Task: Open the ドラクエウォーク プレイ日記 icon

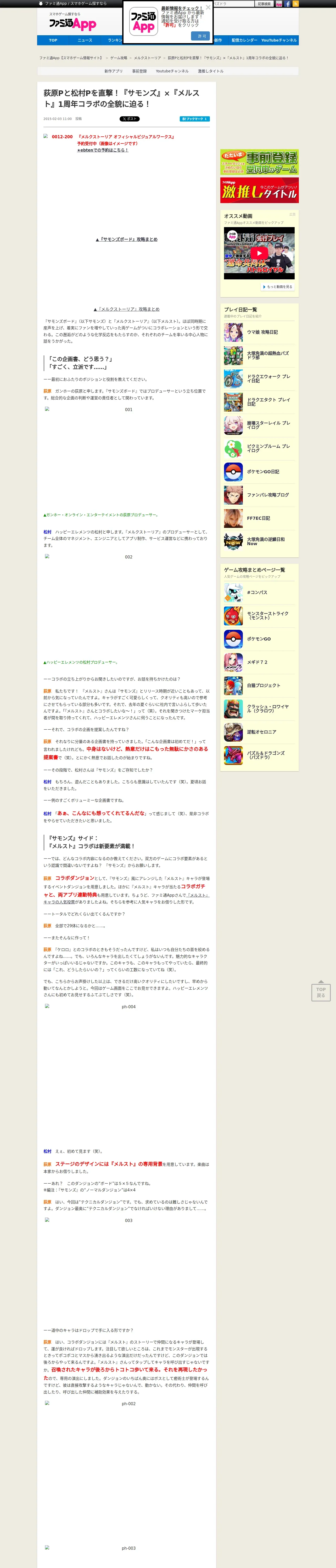Action: pos(233,379)
